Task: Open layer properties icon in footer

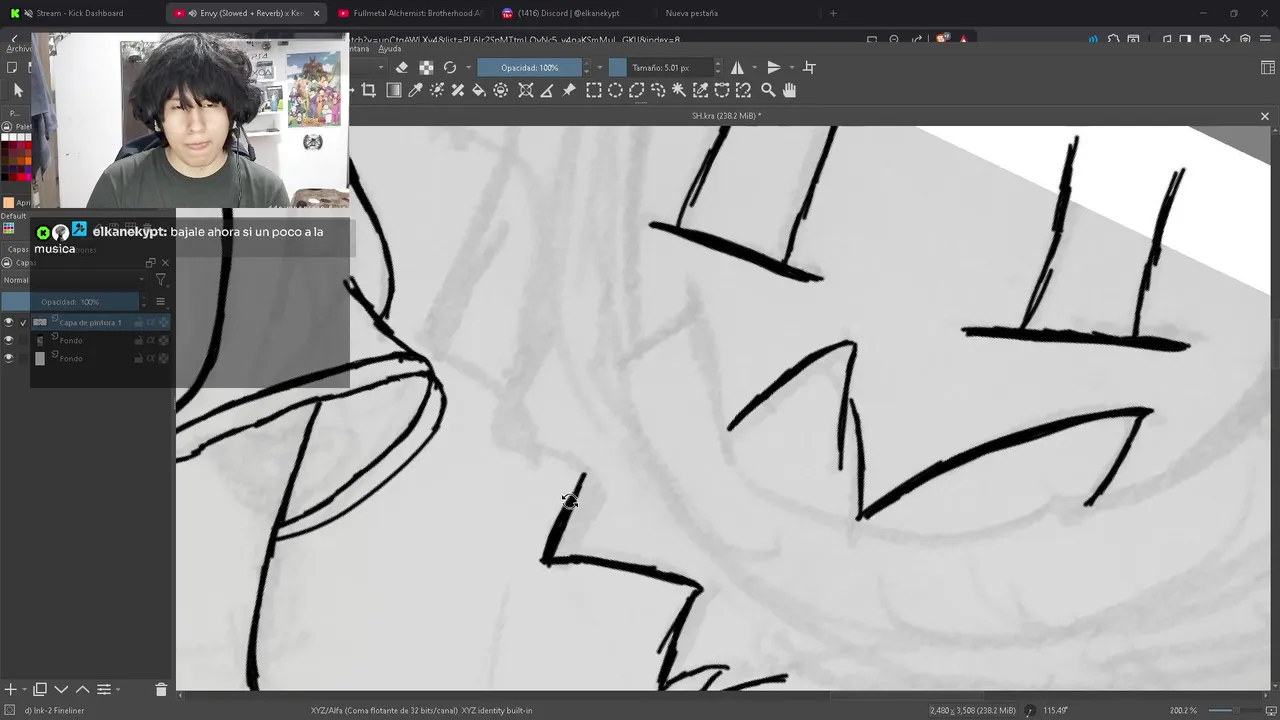Action: (x=104, y=689)
